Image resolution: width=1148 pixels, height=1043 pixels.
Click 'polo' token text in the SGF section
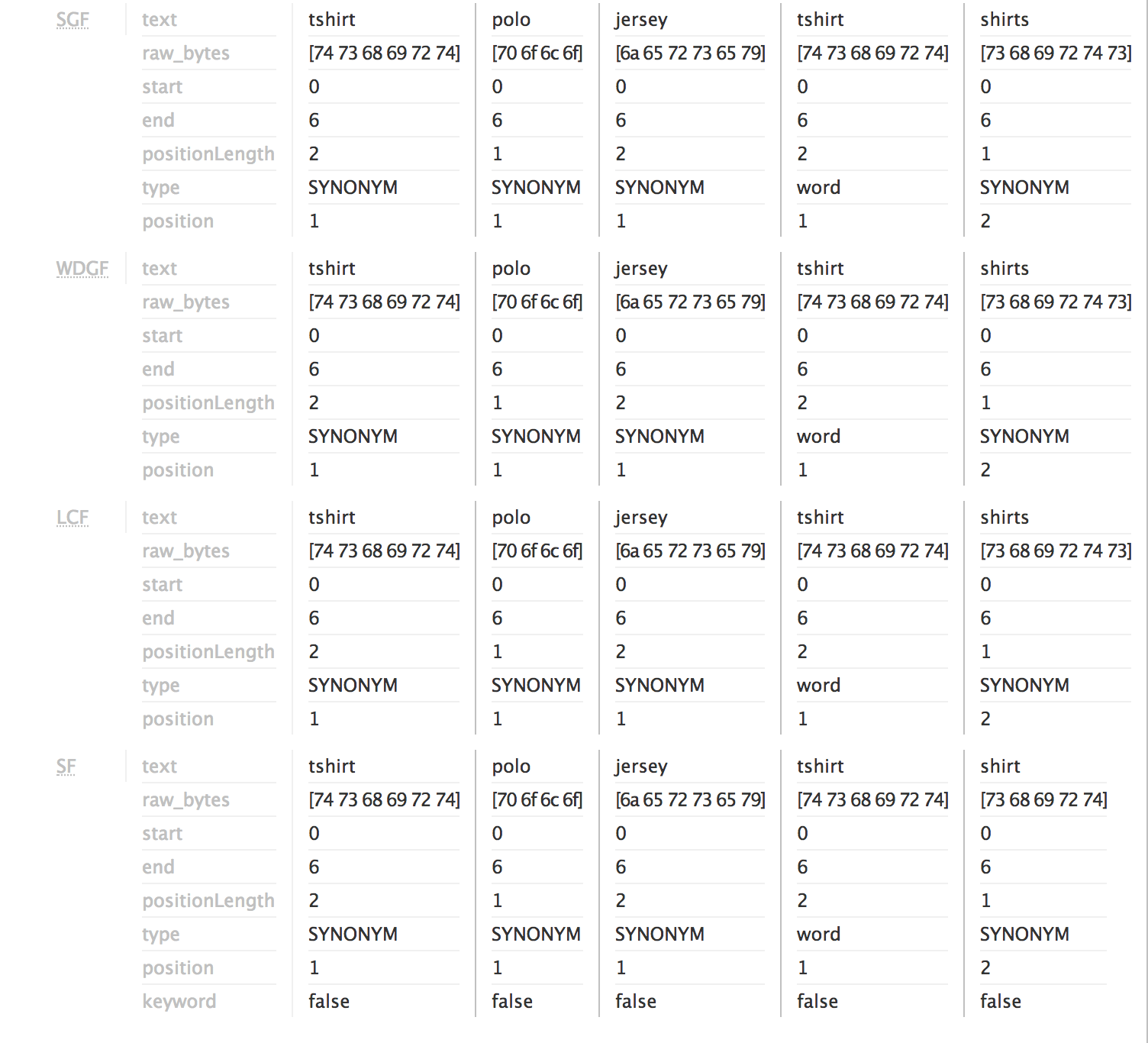tap(511, 20)
